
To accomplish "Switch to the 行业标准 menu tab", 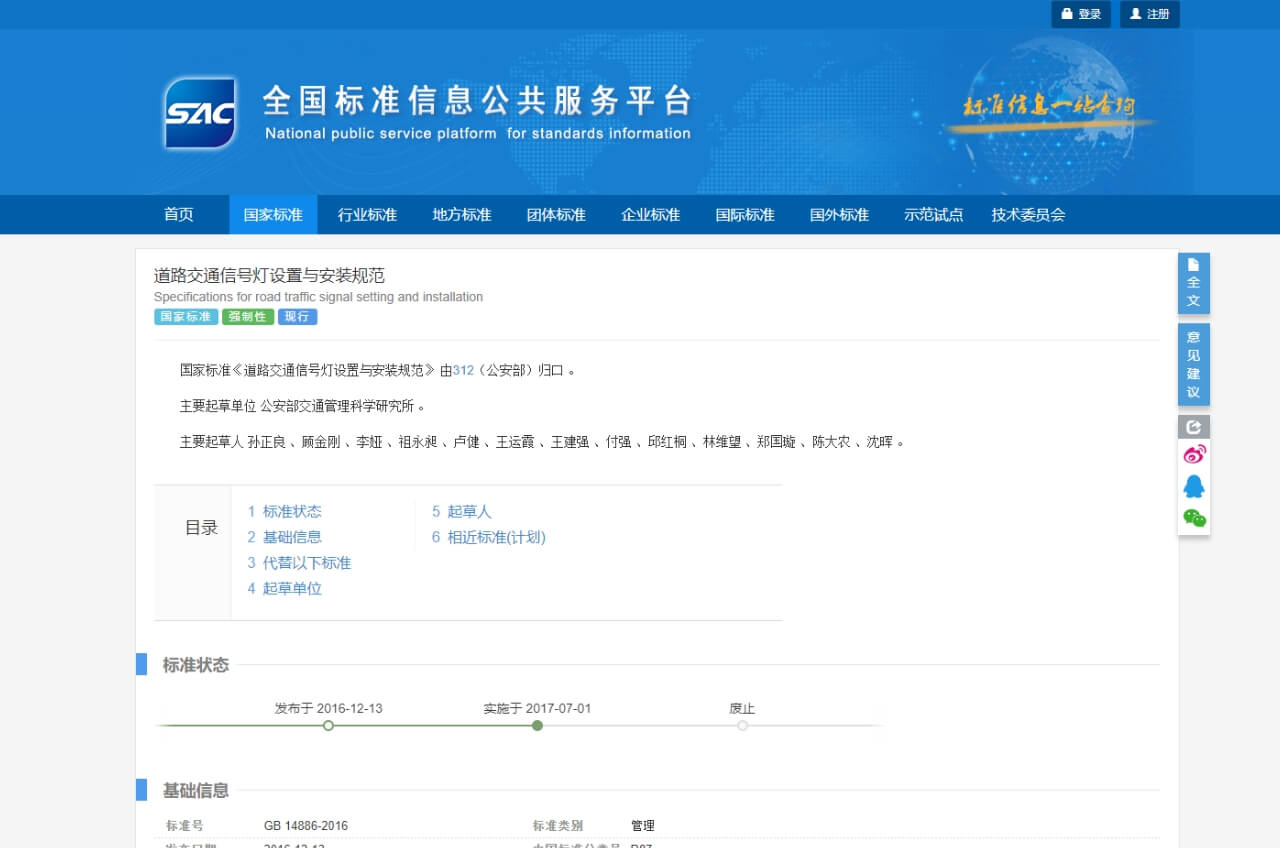I will click(x=366, y=214).
